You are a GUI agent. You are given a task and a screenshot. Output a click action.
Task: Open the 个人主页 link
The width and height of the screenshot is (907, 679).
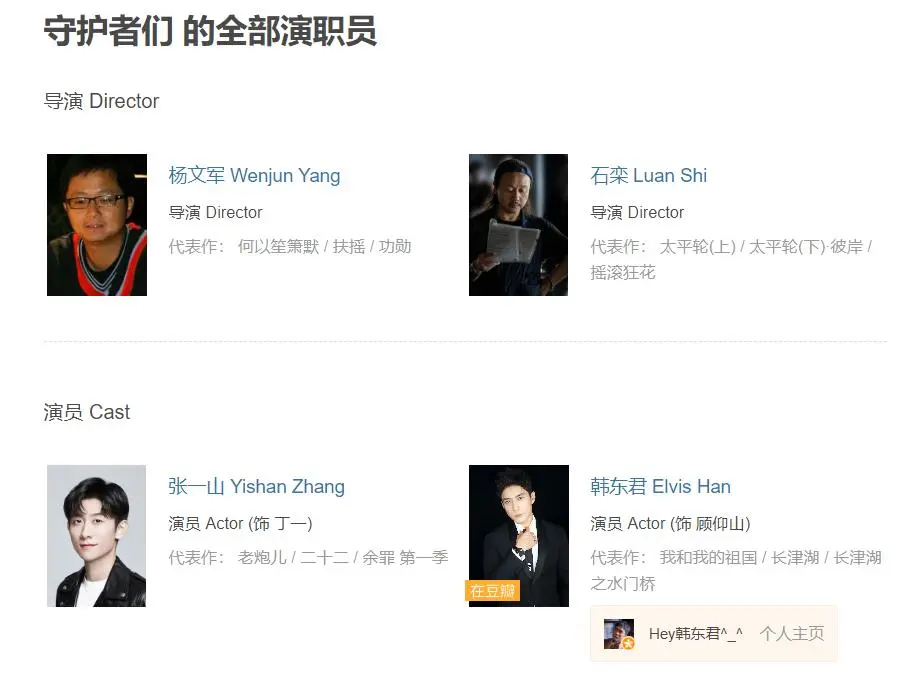point(791,634)
